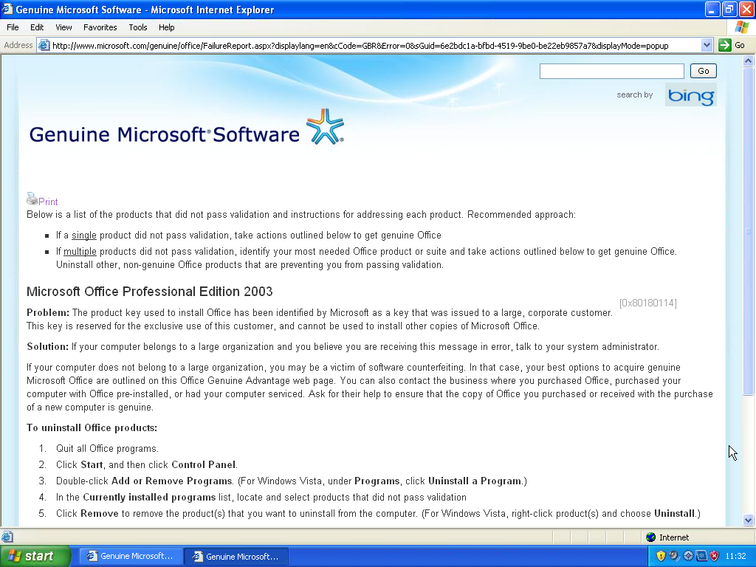
Task: Click the round blue diamond tray icon
Action: (688, 556)
